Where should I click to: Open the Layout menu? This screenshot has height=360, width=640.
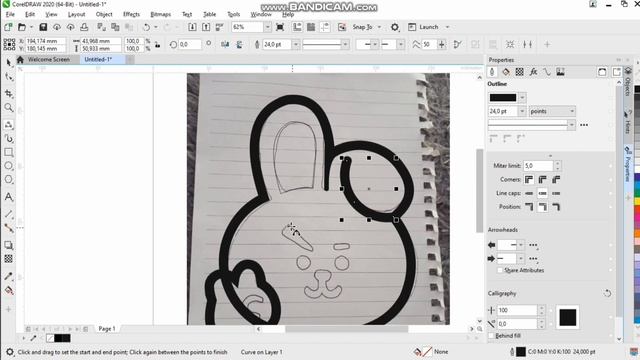(76, 14)
